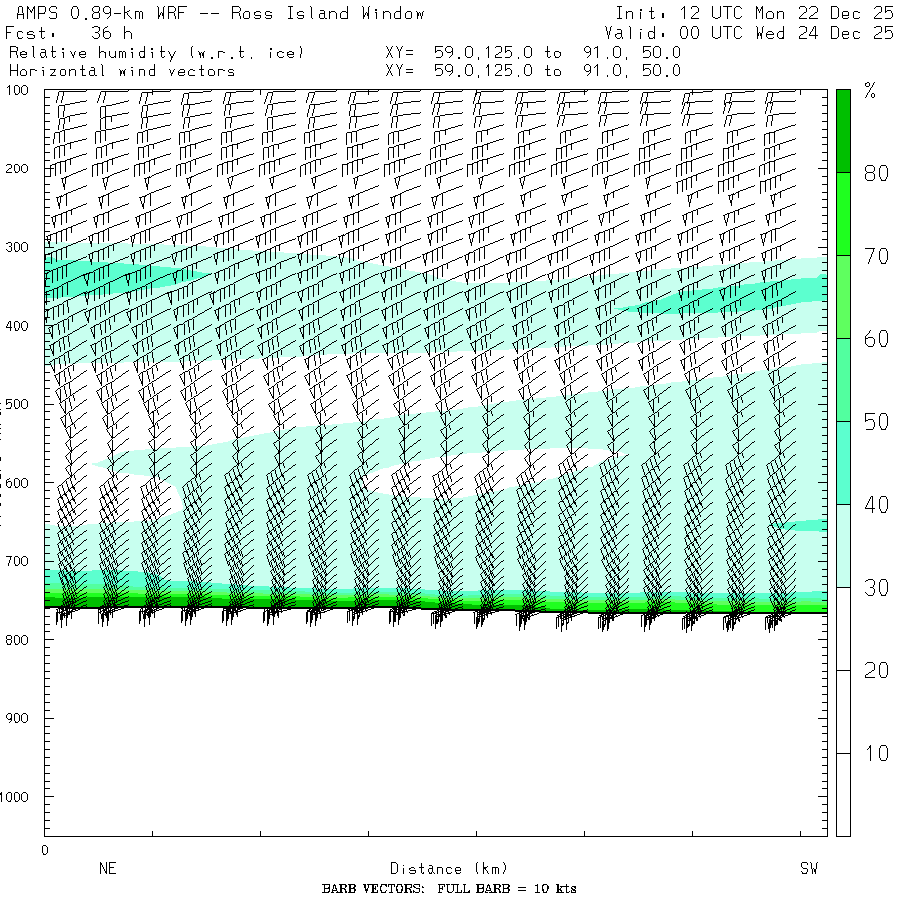Click the light green 60–70 colorbar segment
The width and height of the screenshot is (900, 900).
pyautogui.click(x=843, y=296)
